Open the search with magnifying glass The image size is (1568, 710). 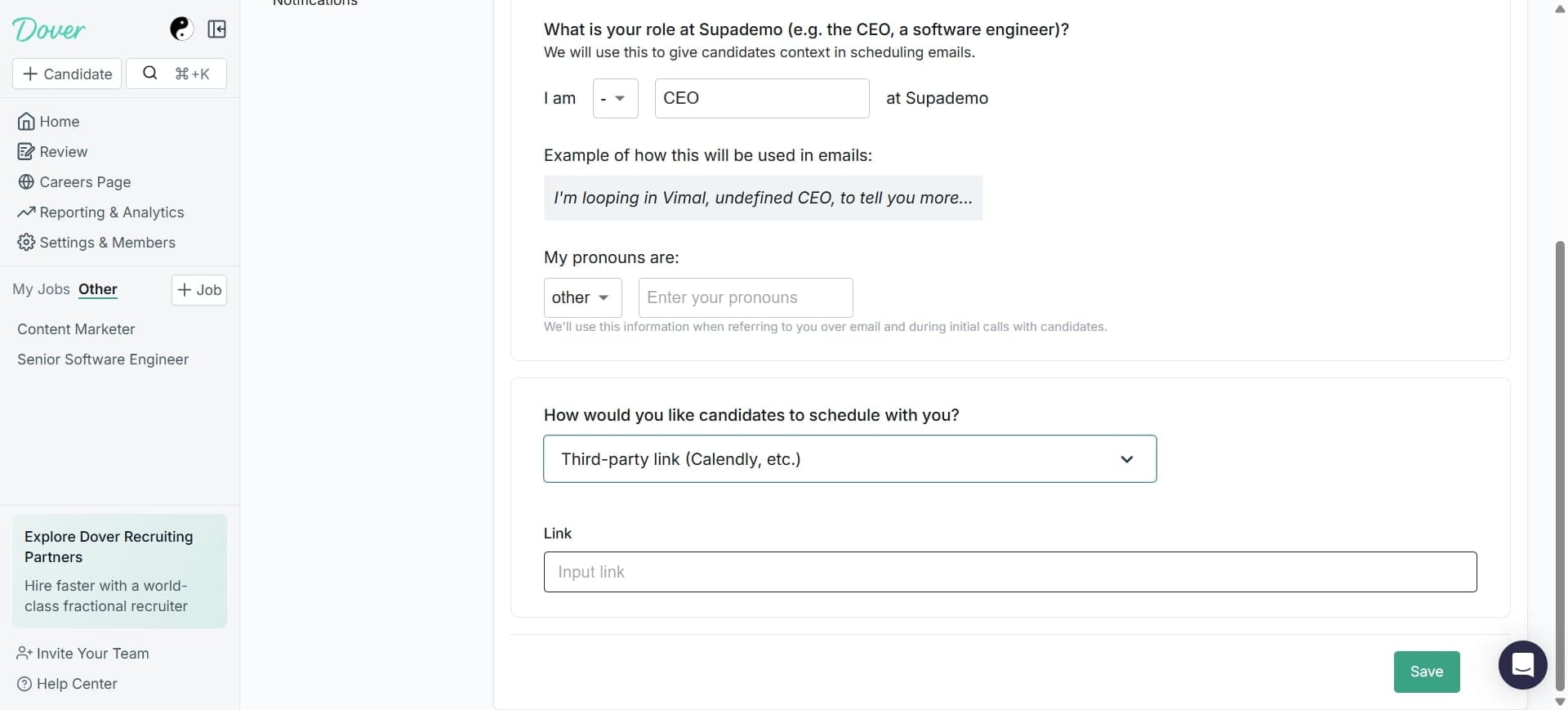tap(150, 73)
